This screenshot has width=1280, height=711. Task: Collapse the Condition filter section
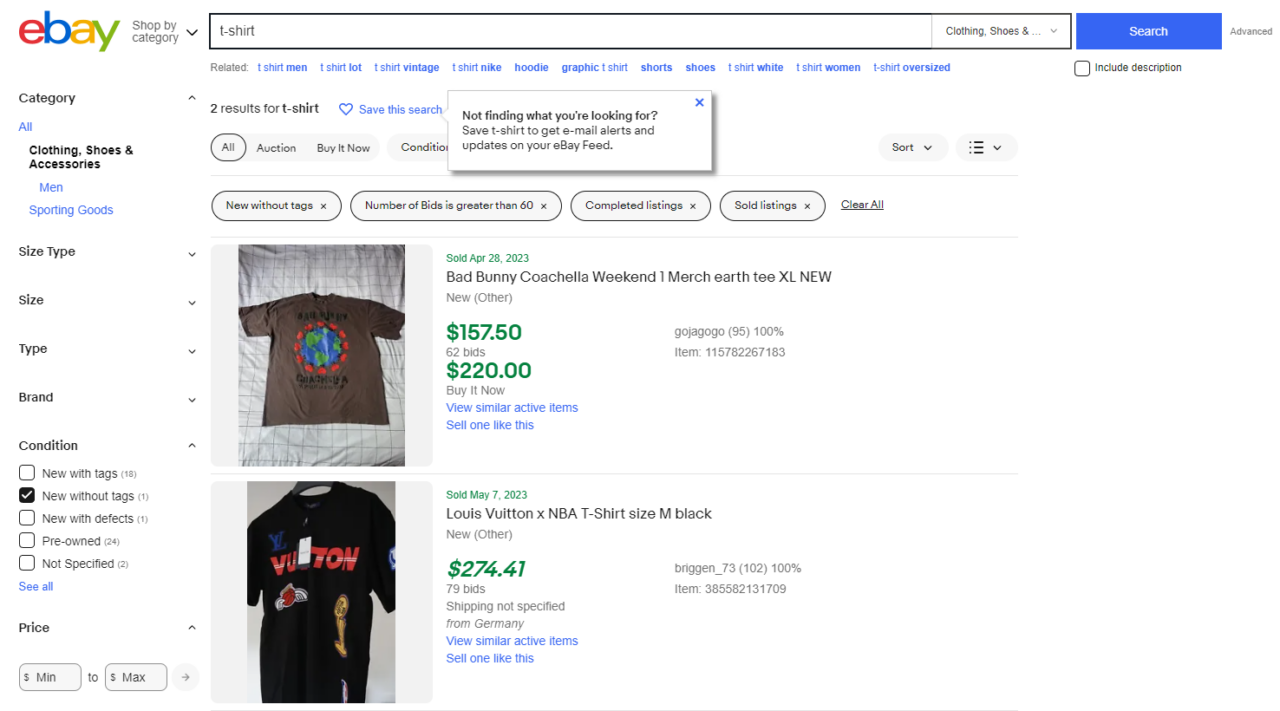tap(191, 444)
